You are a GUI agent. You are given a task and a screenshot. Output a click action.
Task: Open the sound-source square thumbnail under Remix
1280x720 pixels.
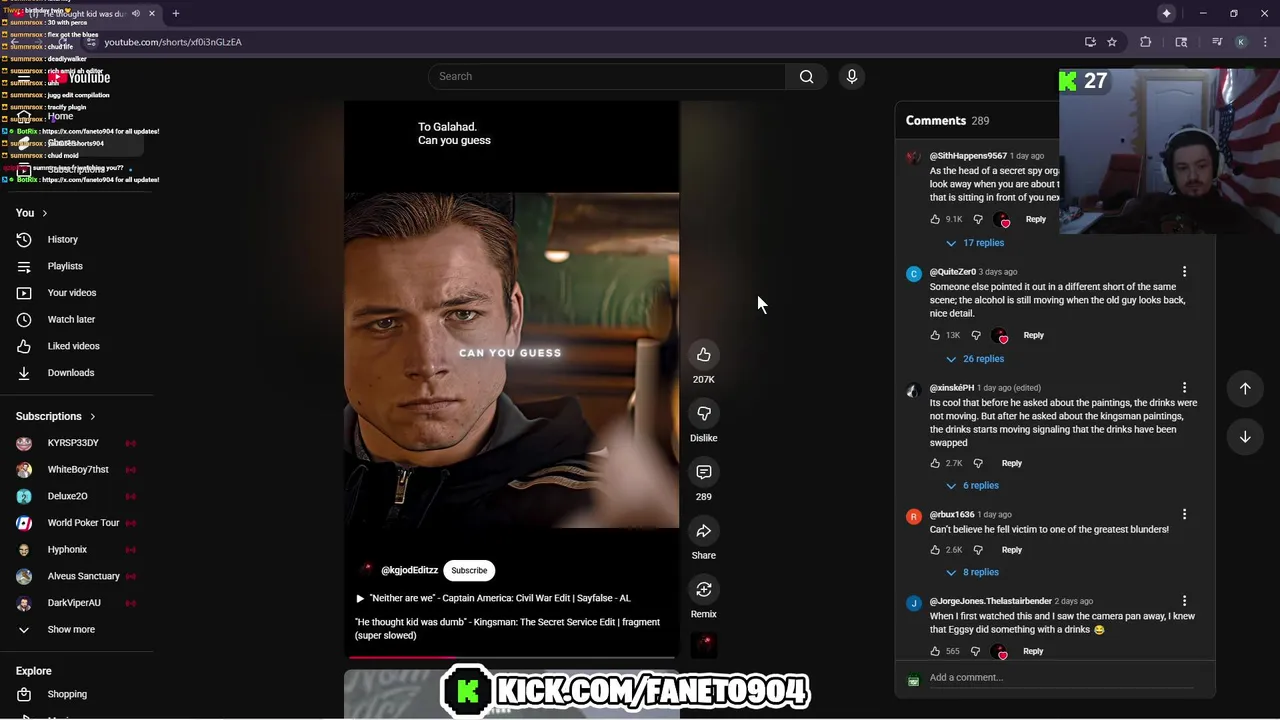point(704,645)
